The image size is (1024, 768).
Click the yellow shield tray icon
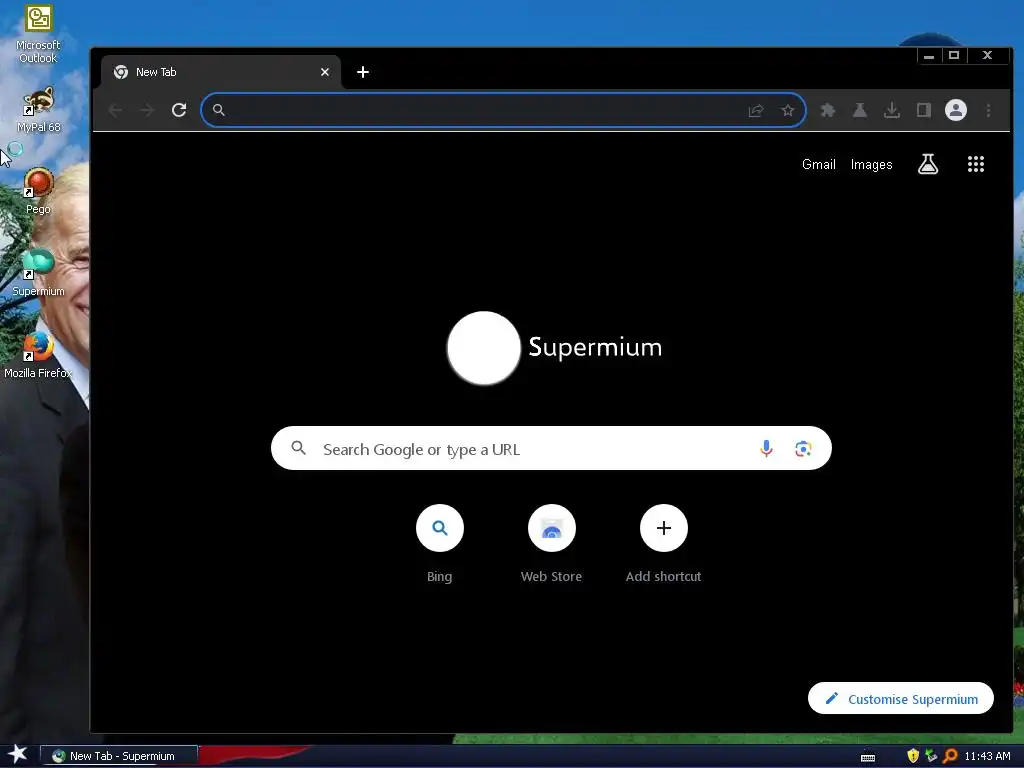click(913, 756)
